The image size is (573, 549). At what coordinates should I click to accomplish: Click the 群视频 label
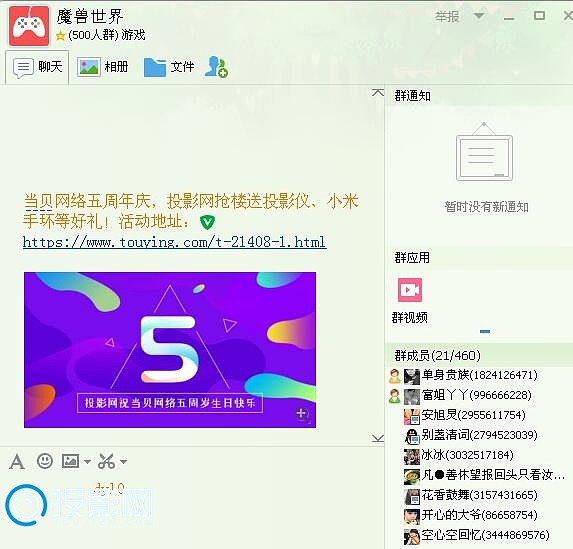point(410,318)
